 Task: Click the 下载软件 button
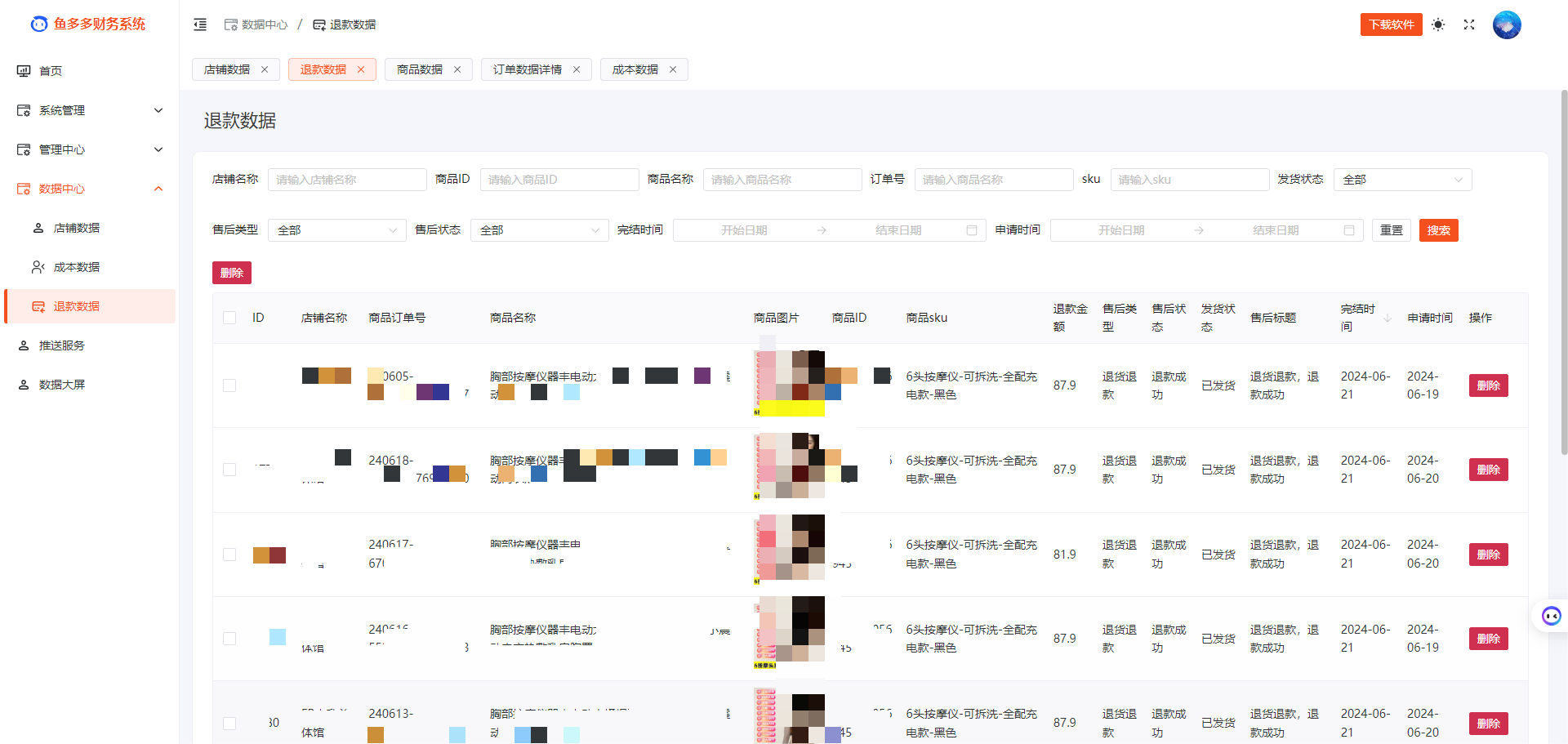1391,25
